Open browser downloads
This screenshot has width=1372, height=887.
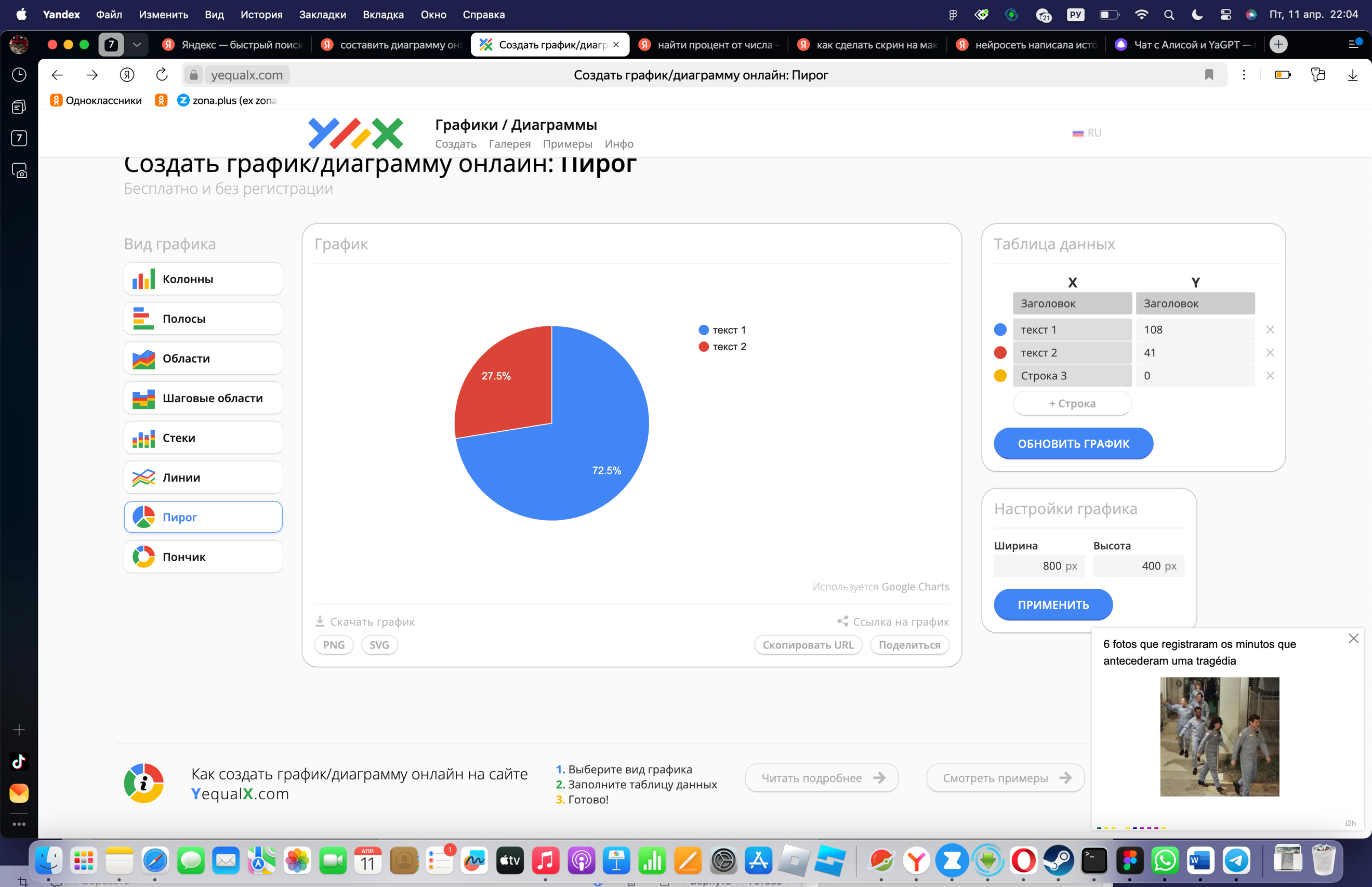point(1352,75)
